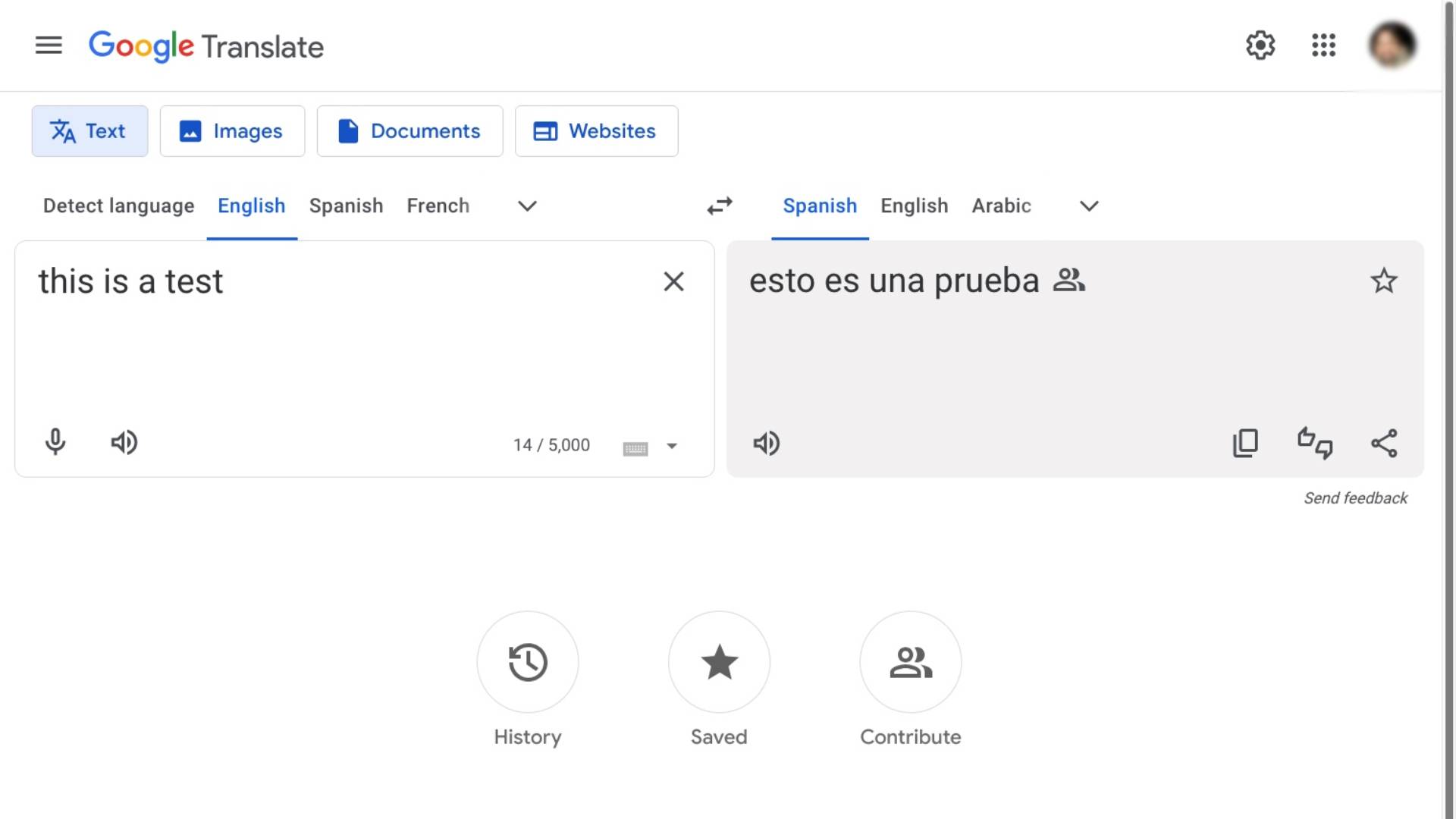Open translation History
1456x819 pixels.
point(528,662)
